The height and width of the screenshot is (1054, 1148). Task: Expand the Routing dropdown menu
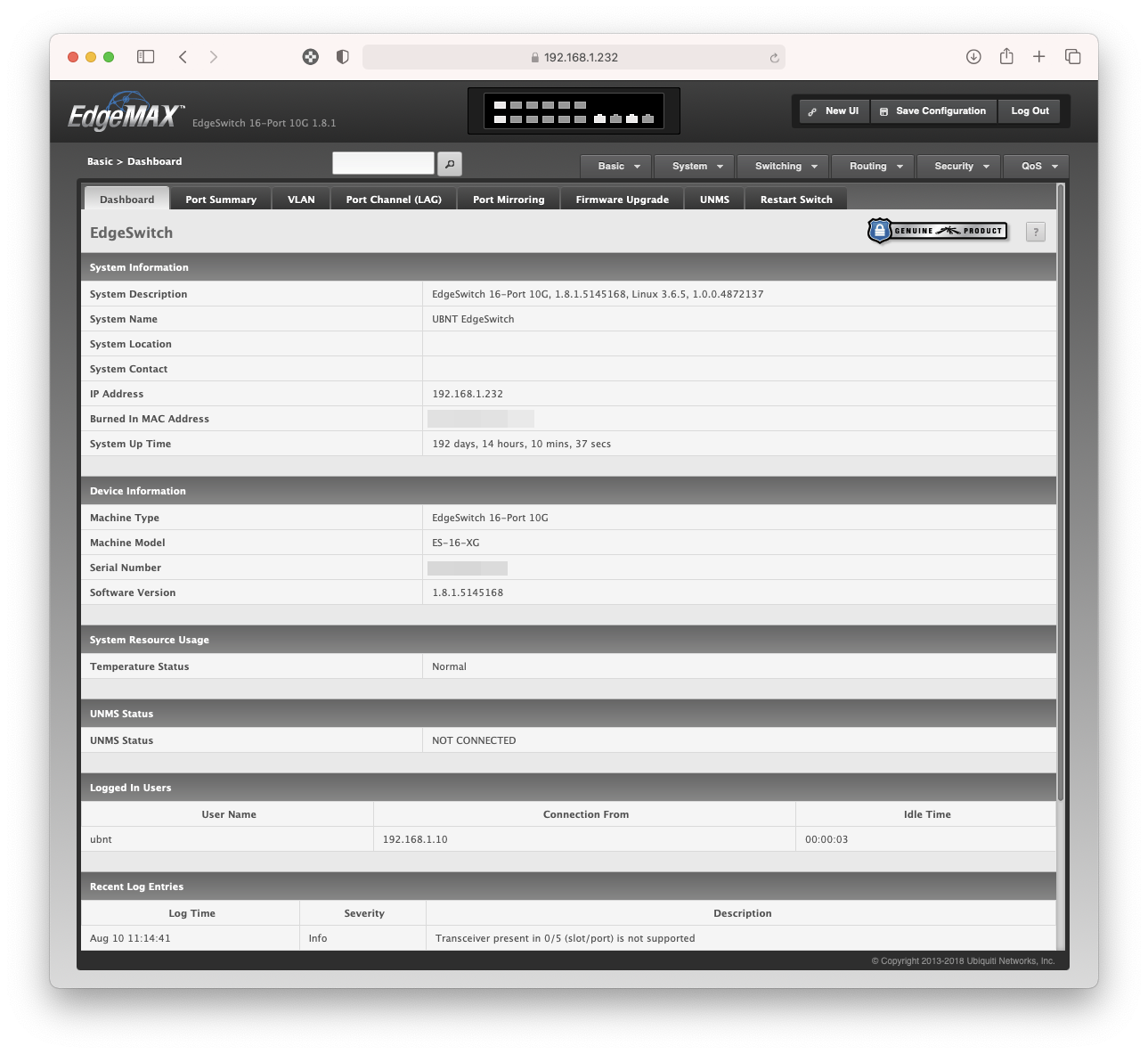874,167
